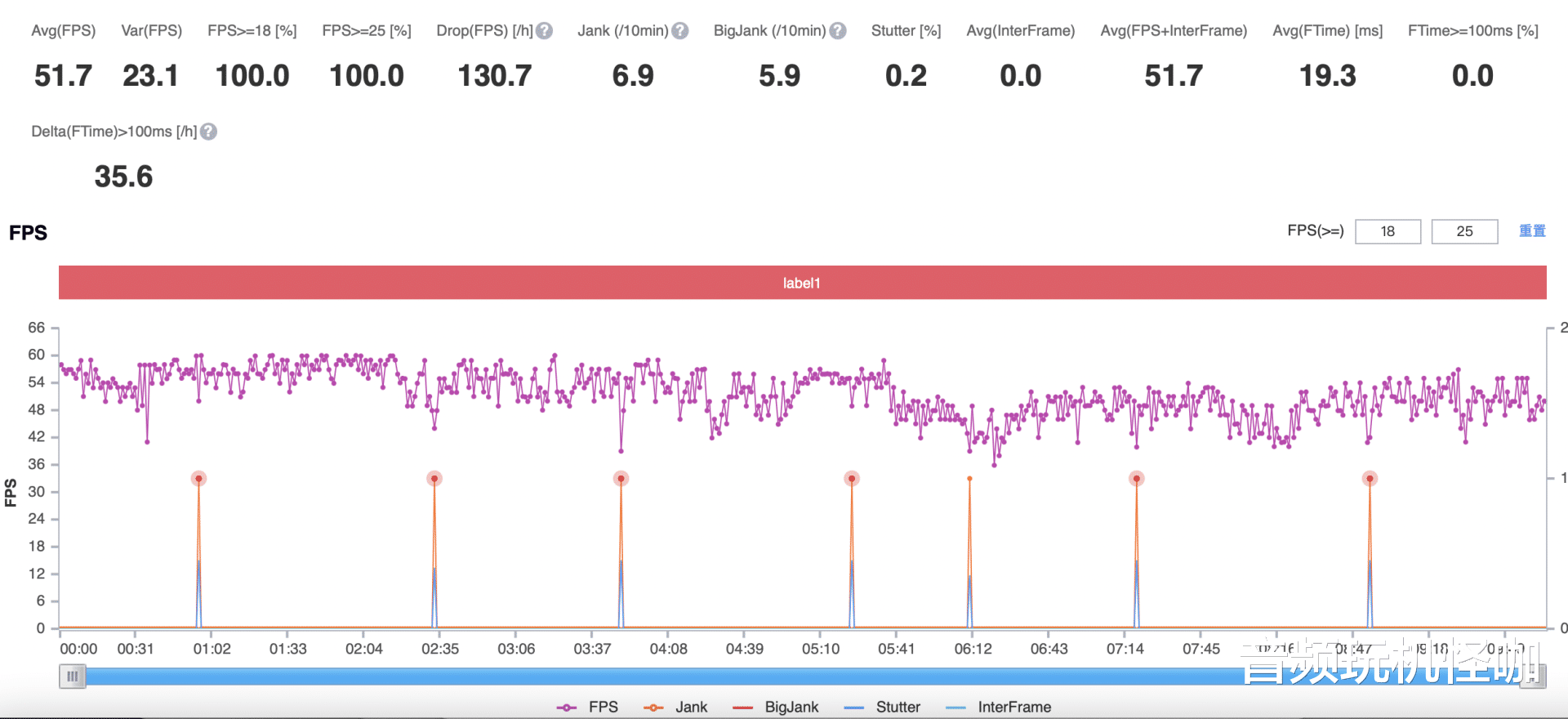Click the BigJank value 5.9

780,76
